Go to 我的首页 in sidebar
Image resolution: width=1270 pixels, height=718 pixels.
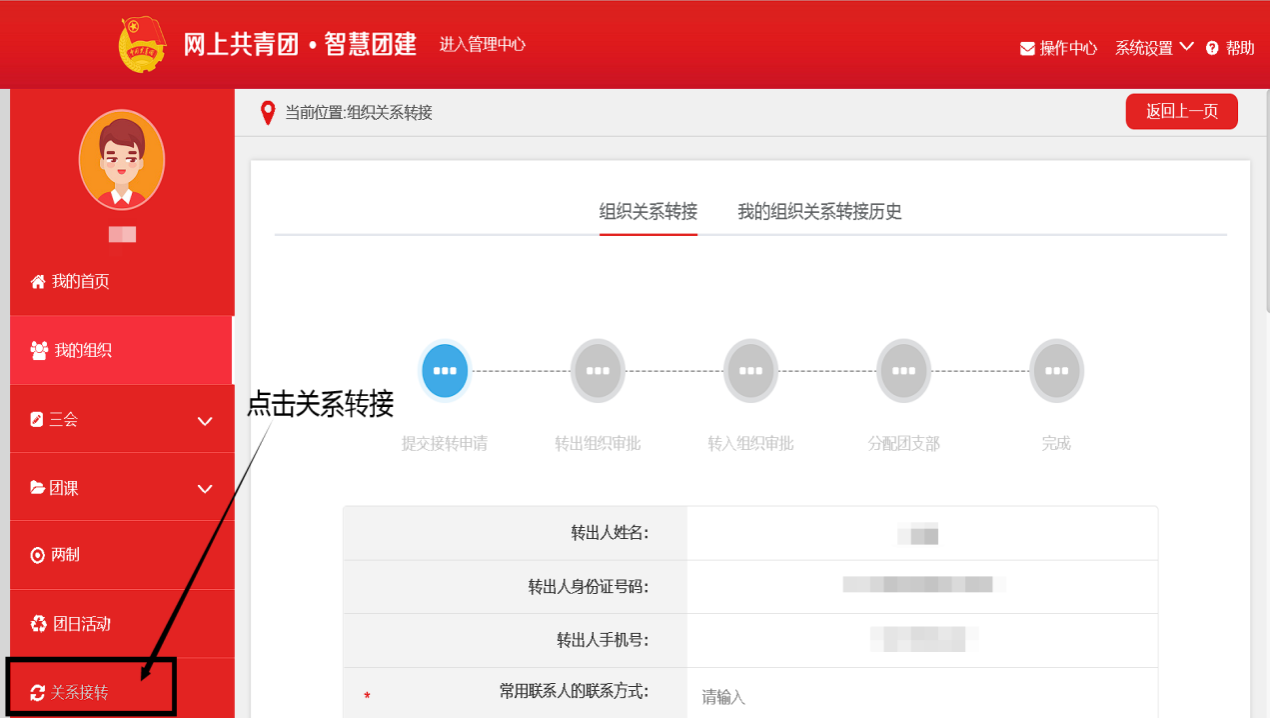coord(80,282)
